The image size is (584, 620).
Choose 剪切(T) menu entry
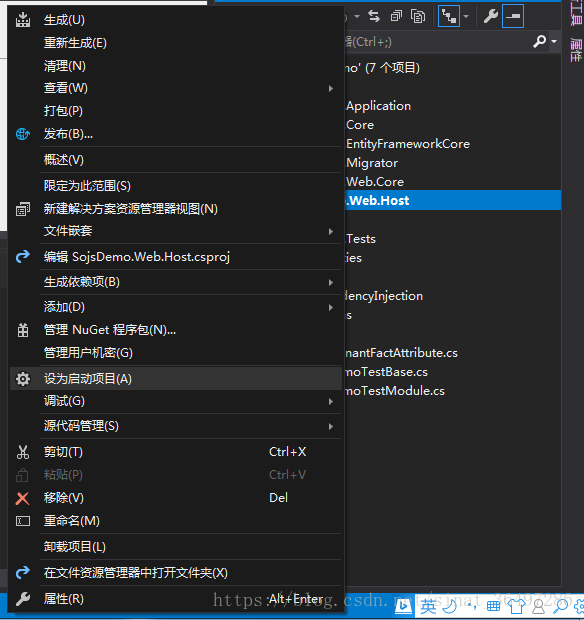[176, 452]
